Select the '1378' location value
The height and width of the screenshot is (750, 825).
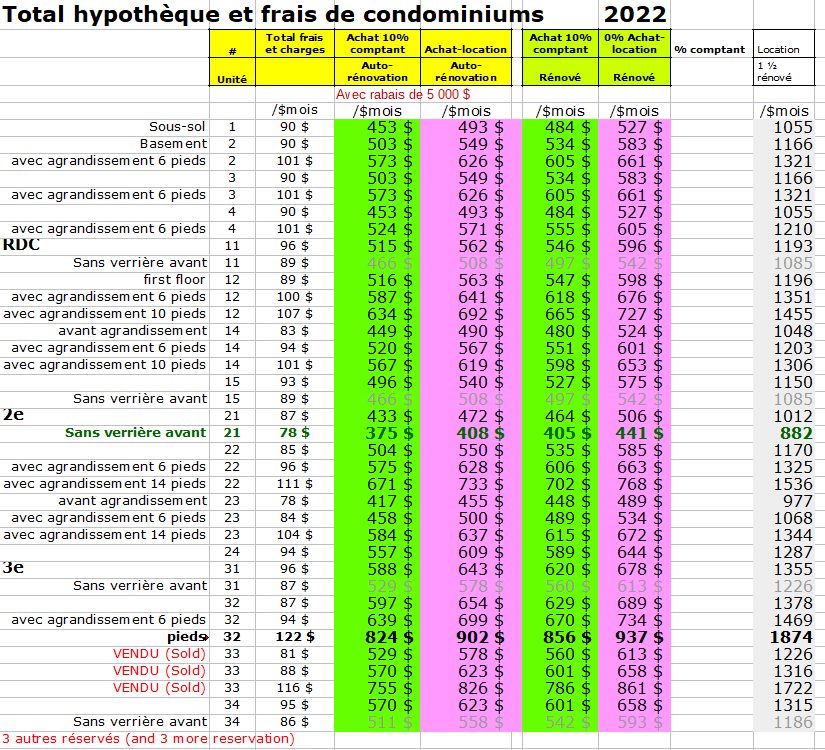pyautogui.click(x=793, y=603)
